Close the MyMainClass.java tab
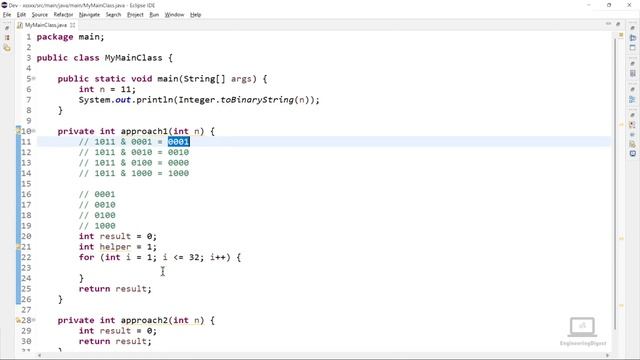 (73, 25)
